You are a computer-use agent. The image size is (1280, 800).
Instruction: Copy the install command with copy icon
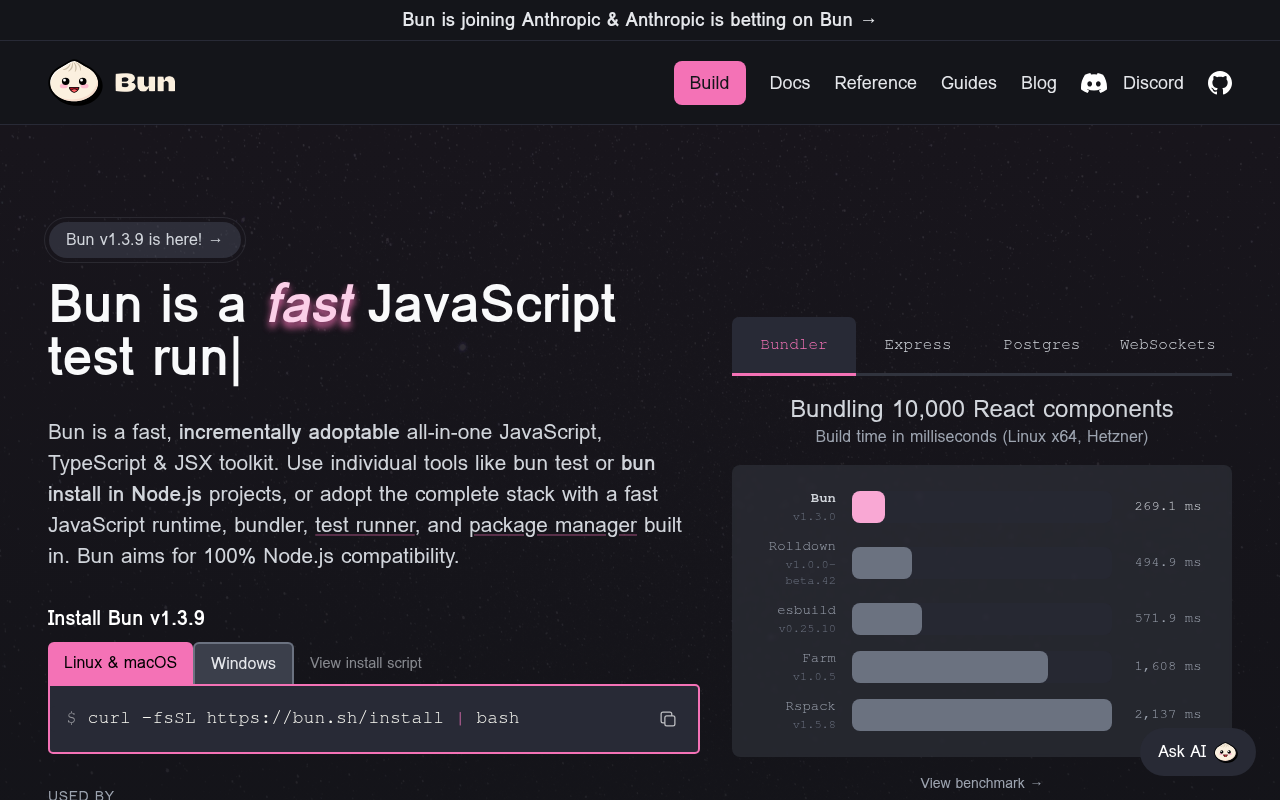[x=668, y=719]
